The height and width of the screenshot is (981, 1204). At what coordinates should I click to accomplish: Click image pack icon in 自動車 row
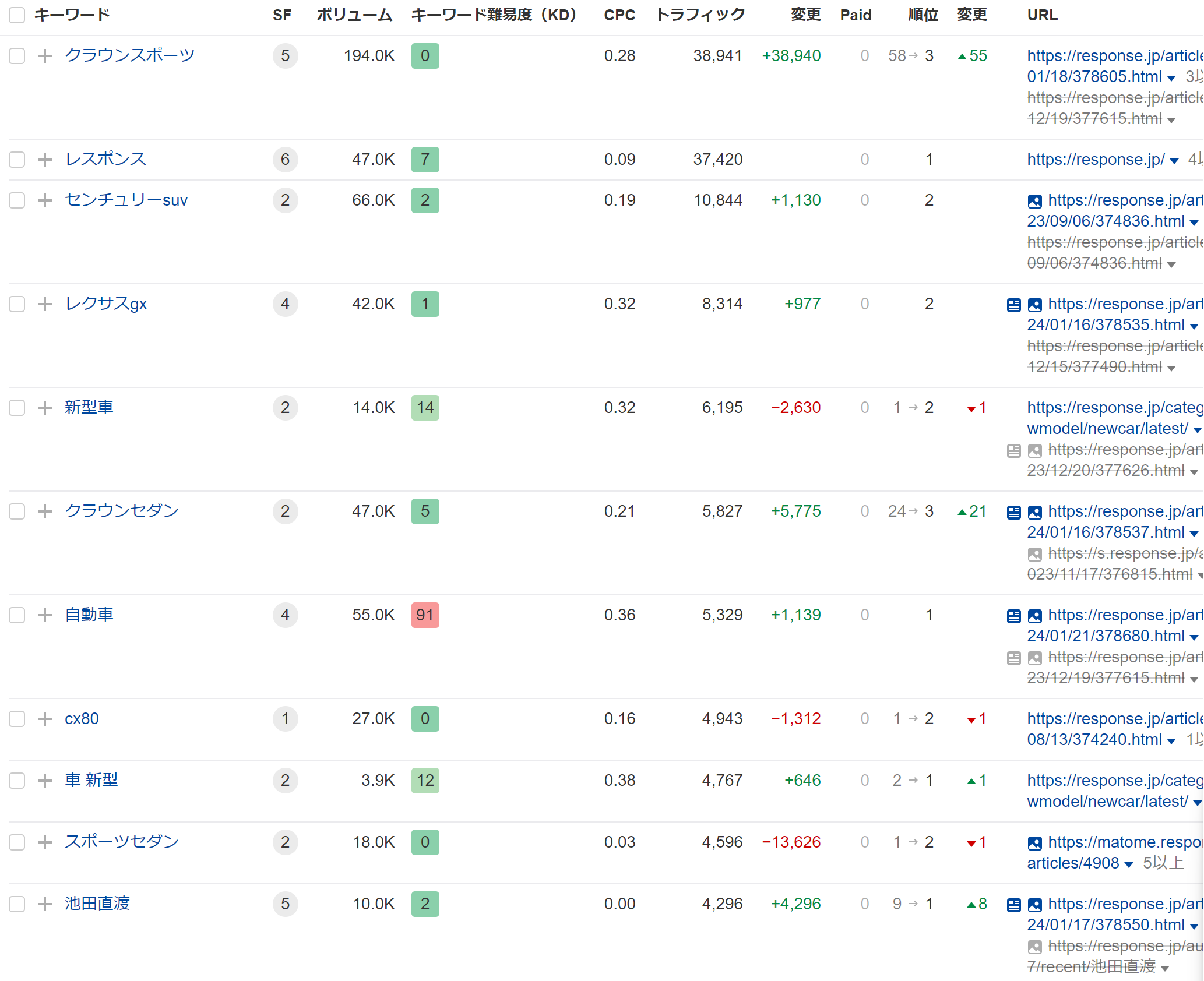click(x=1034, y=616)
